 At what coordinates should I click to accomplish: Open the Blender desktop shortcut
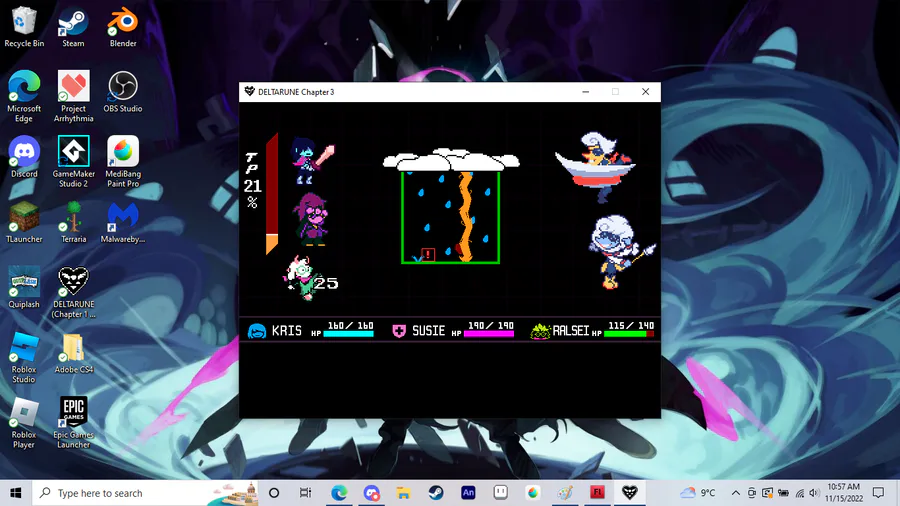123,27
